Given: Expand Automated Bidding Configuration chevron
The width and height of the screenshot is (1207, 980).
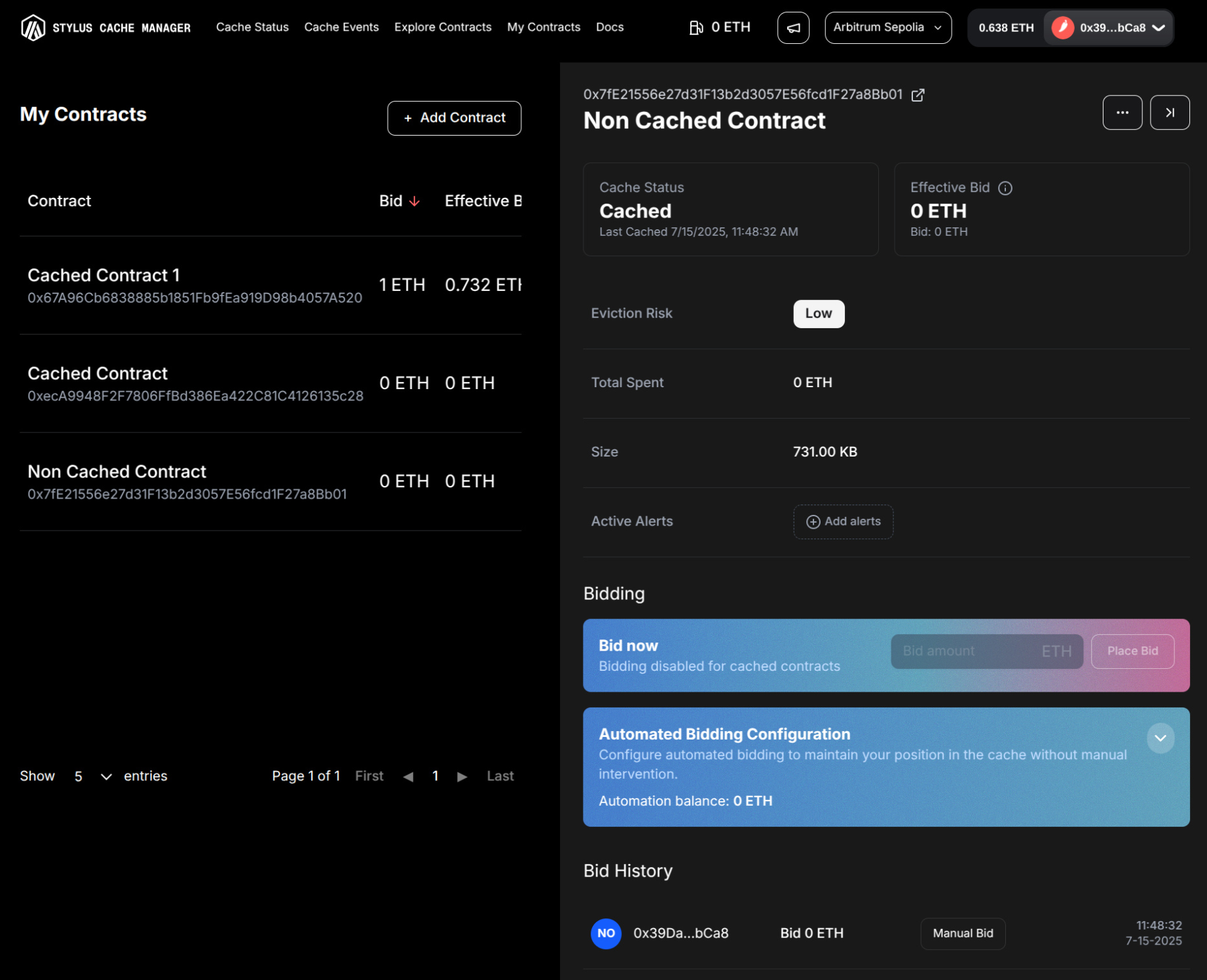Looking at the screenshot, I should pos(1161,738).
